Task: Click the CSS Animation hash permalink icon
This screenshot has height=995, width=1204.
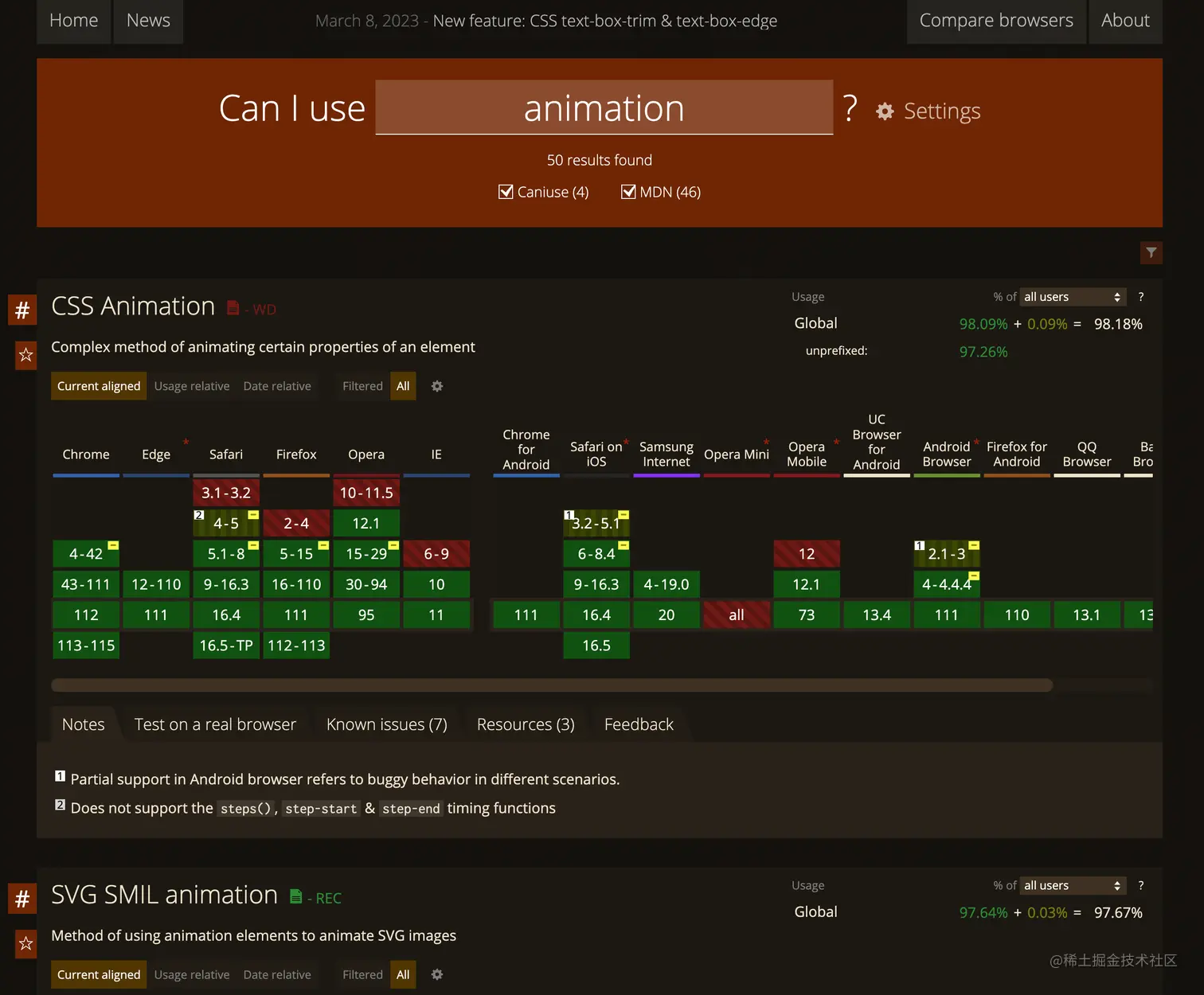Action: 22,310
